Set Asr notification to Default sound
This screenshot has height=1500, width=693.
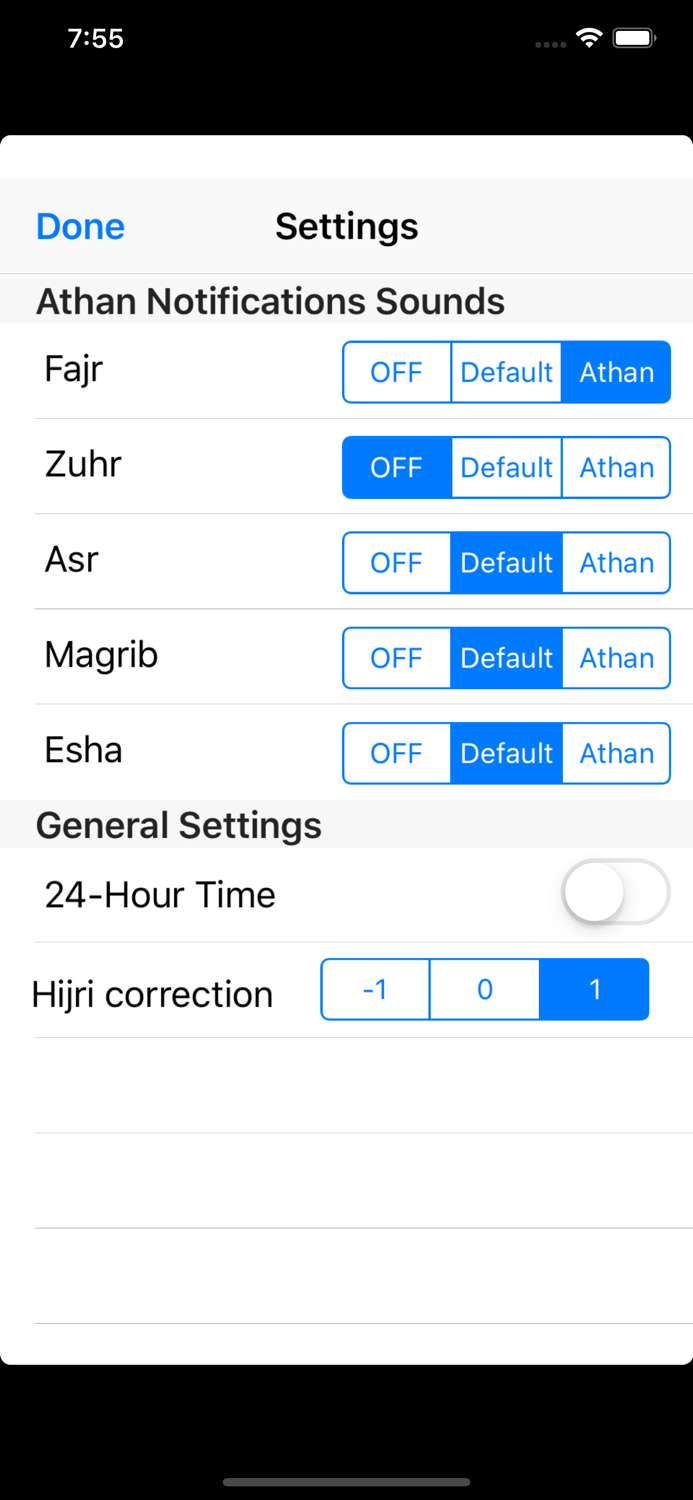(506, 563)
